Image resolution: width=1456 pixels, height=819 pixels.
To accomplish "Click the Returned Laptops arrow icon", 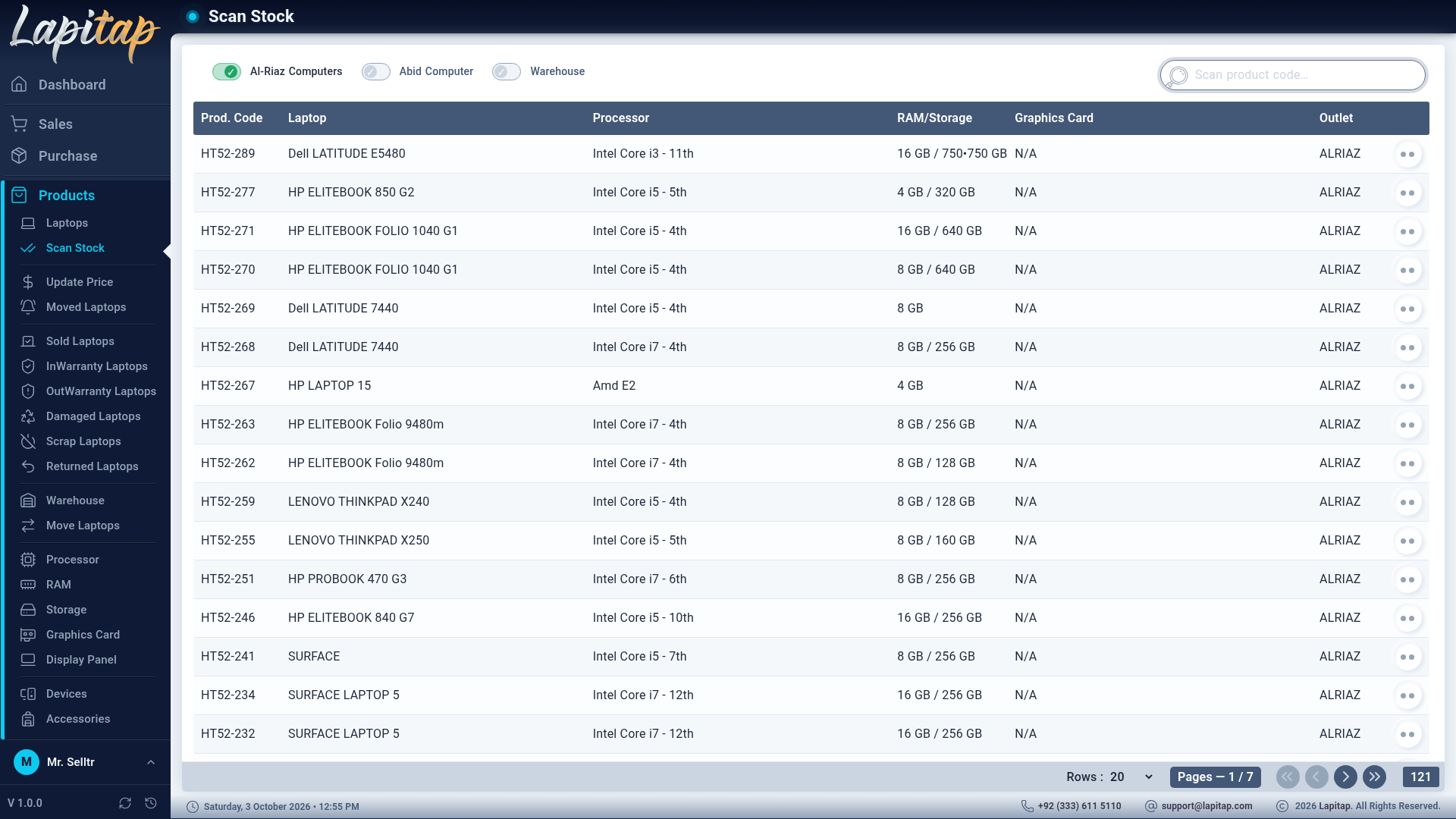I will tap(28, 466).
